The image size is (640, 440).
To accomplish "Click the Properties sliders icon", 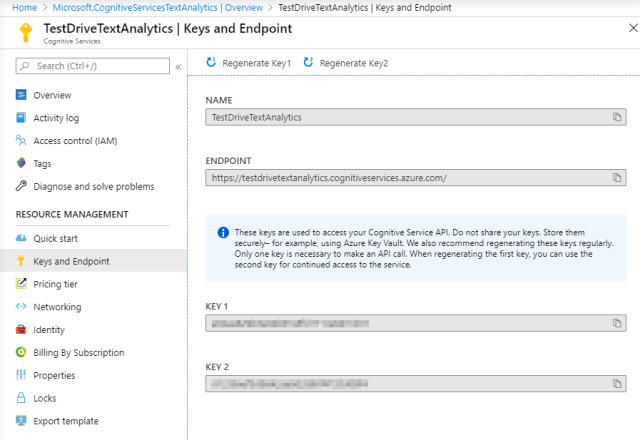I will coord(21,375).
